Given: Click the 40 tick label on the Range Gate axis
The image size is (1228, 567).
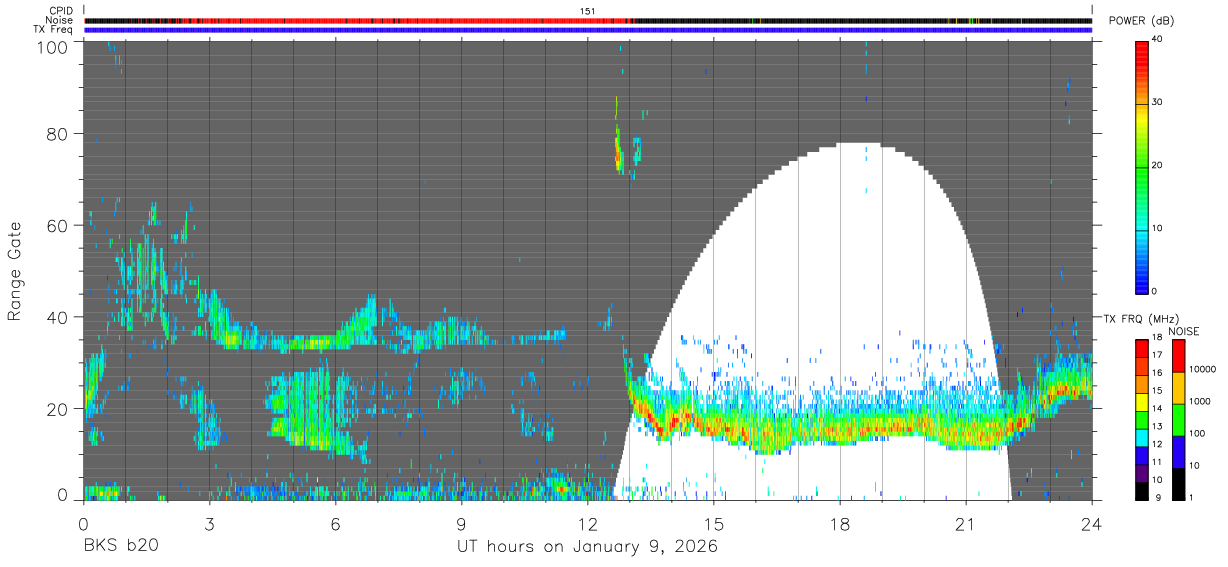Looking at the screenshot, I should (58, 317).
